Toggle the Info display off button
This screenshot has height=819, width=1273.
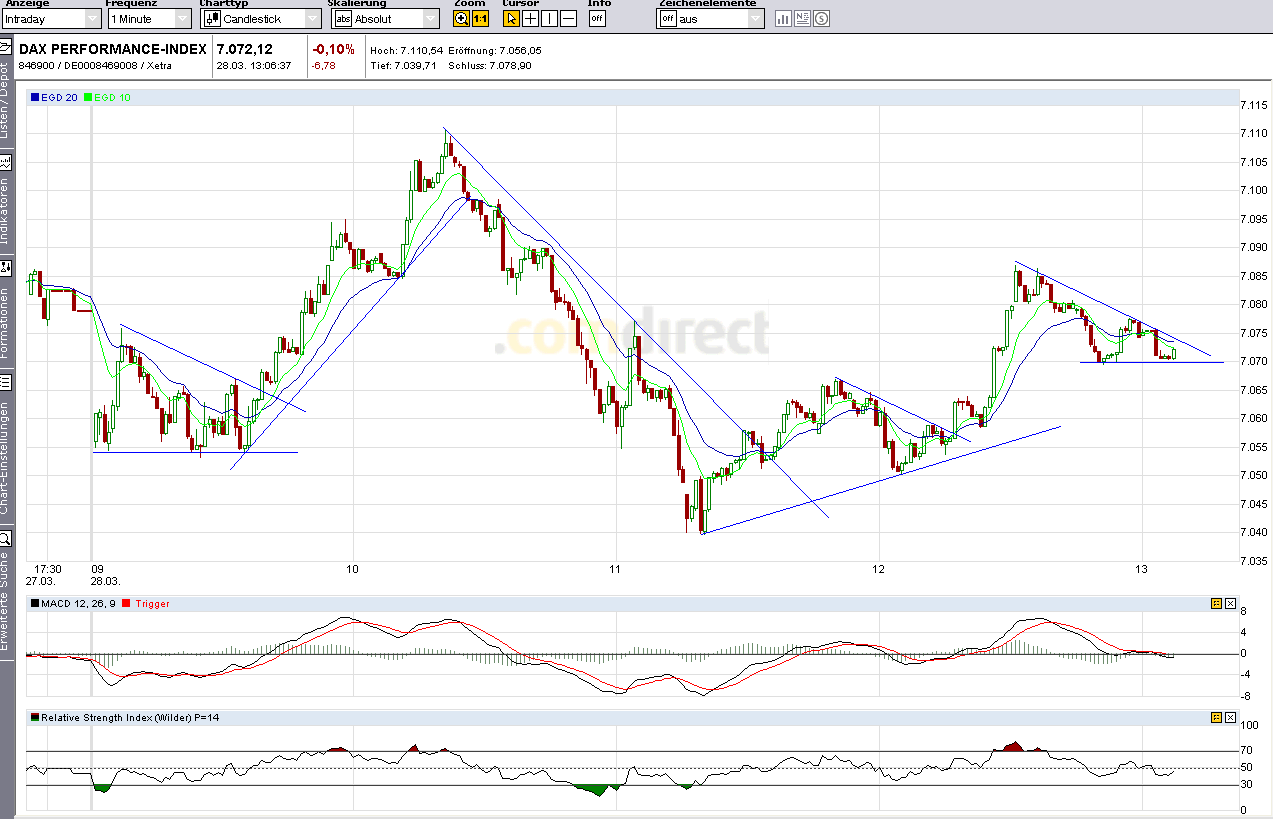(x=596, y=17)
